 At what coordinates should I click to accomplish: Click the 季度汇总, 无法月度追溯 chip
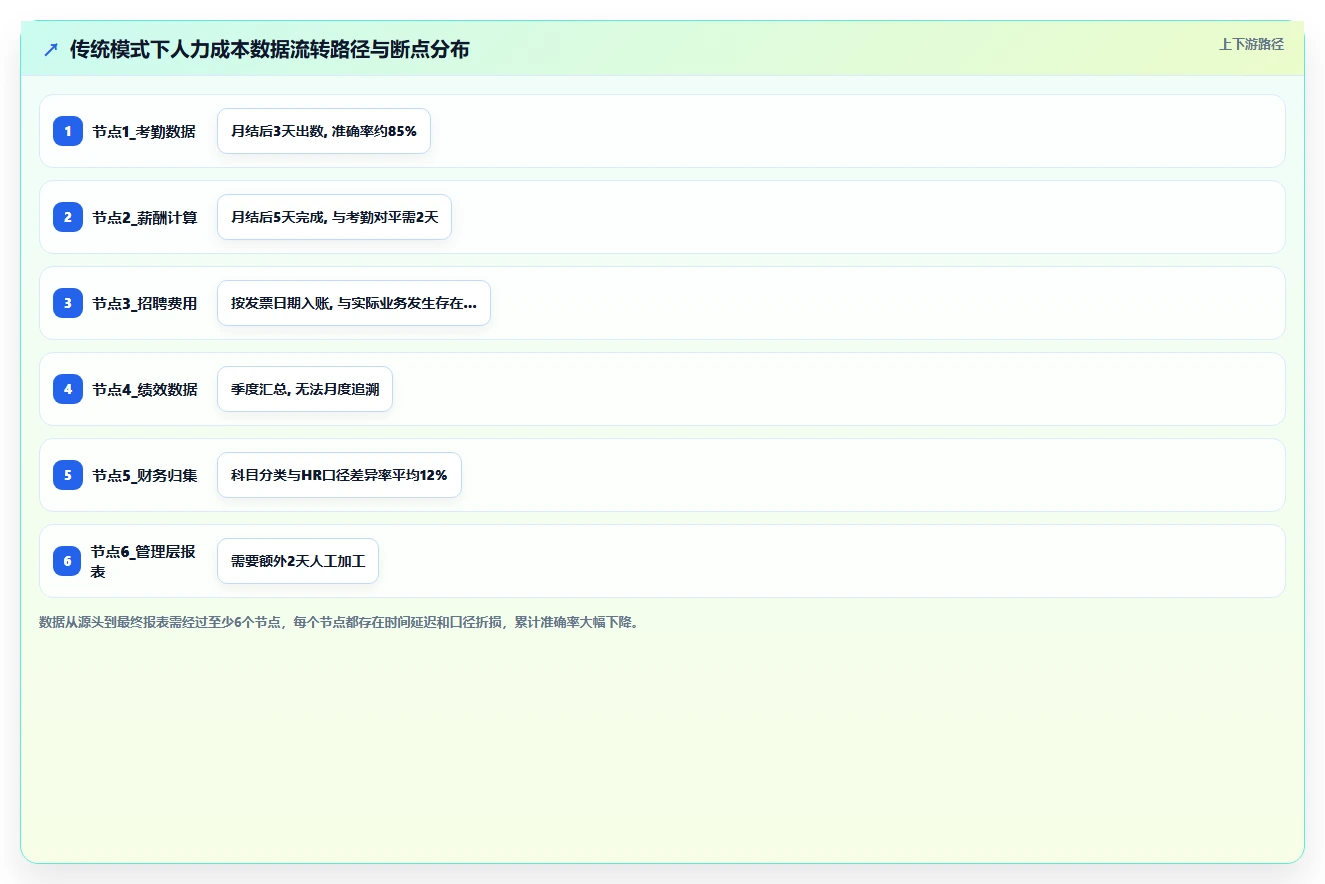coord(305,389)
